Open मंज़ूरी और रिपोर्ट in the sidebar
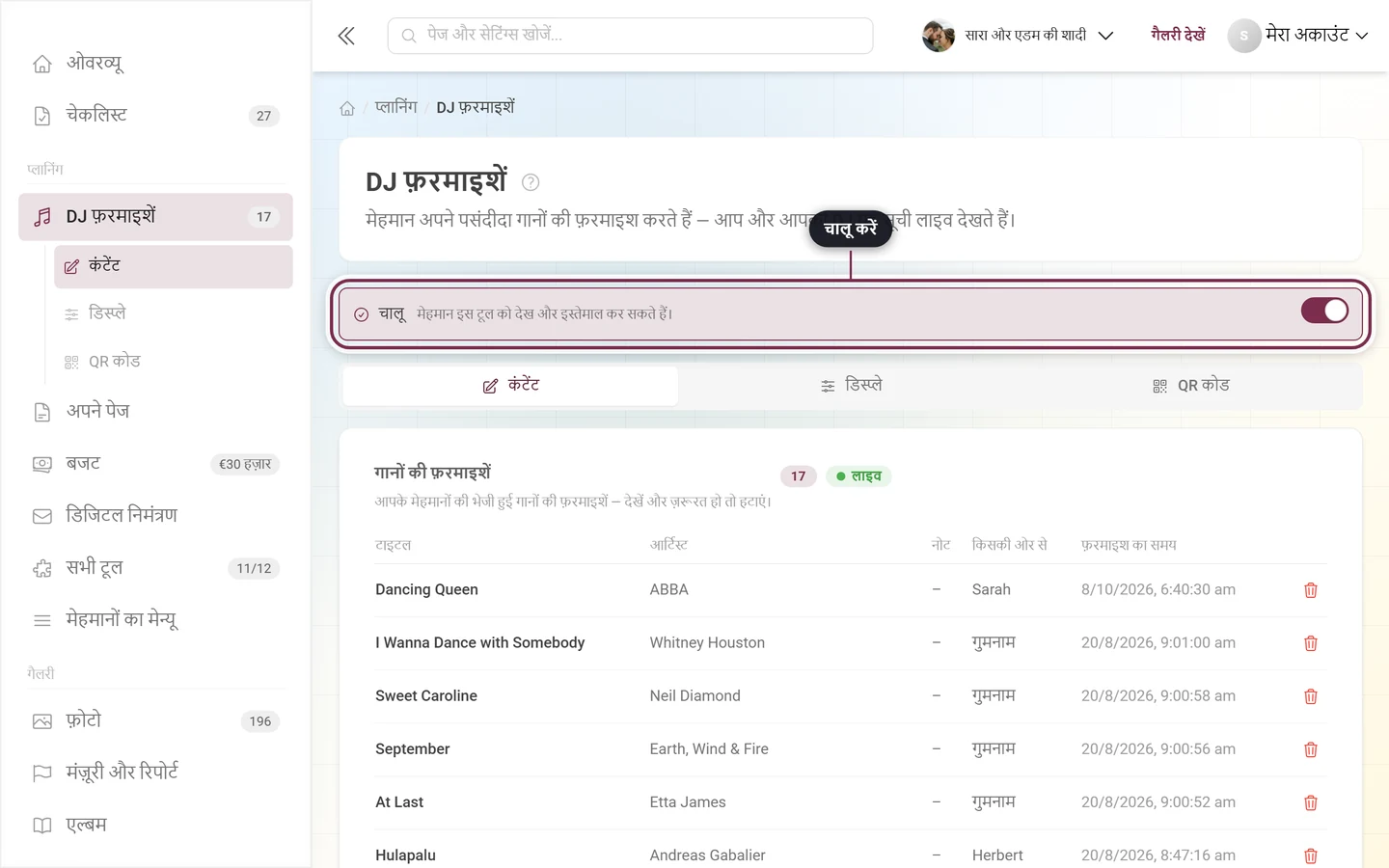Viewport: 1389px width, 868px height. (155, 773)
